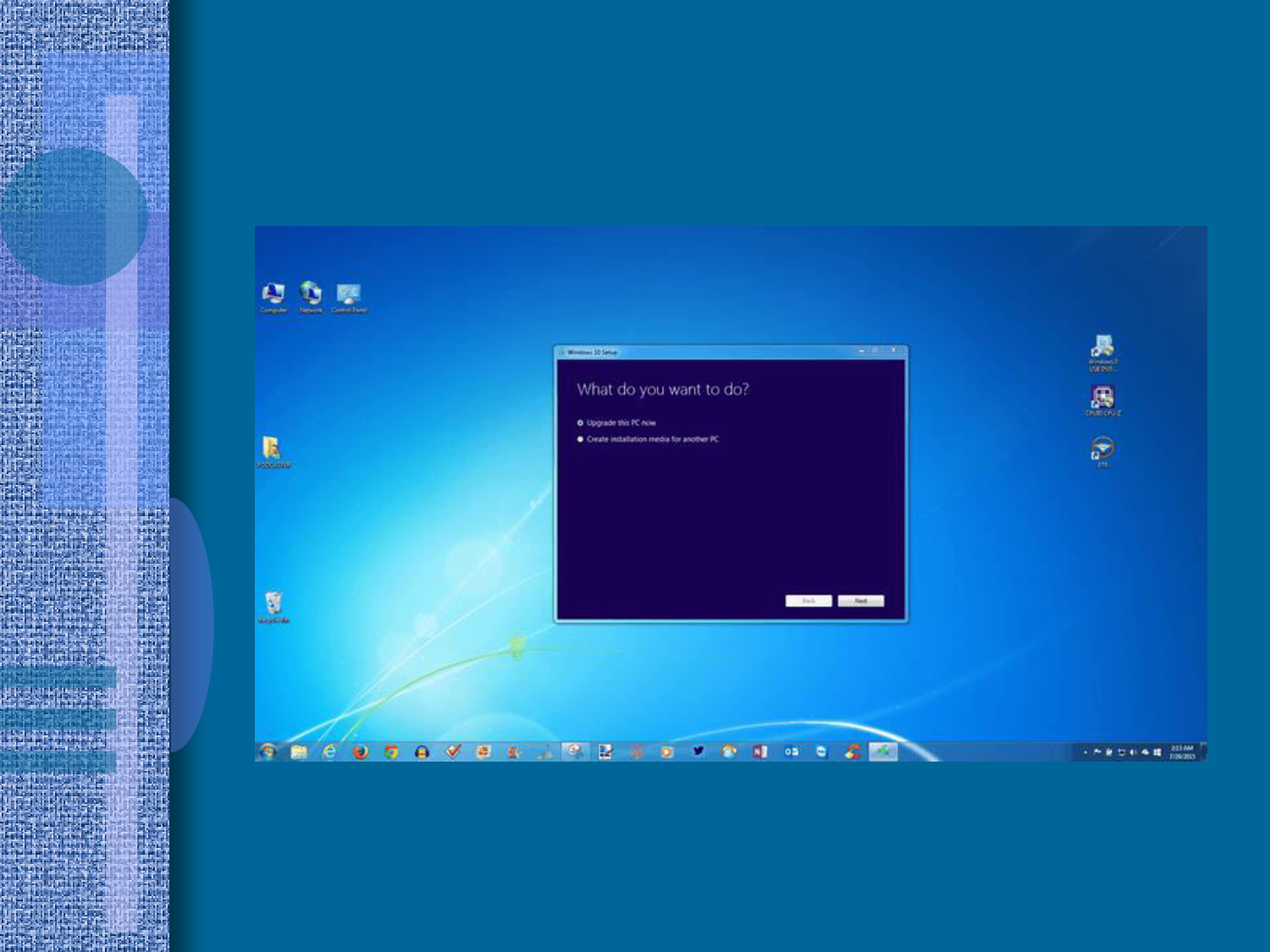This screenshot has height=952, width=1270.
Task: Open the blue bird app on the taskbar
Action: [x=698, y=751]
